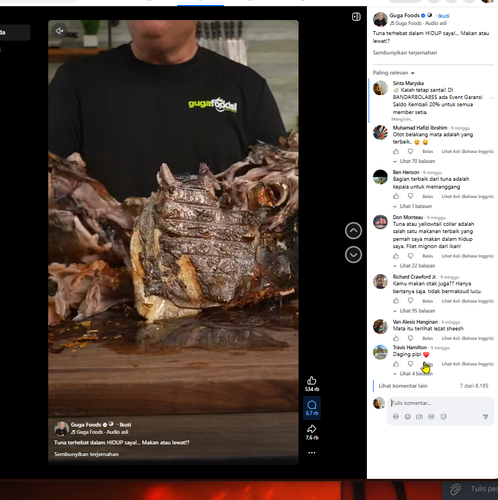
Task: Love-react to Travis Hamilton's comment
Action: click(410, 364)
